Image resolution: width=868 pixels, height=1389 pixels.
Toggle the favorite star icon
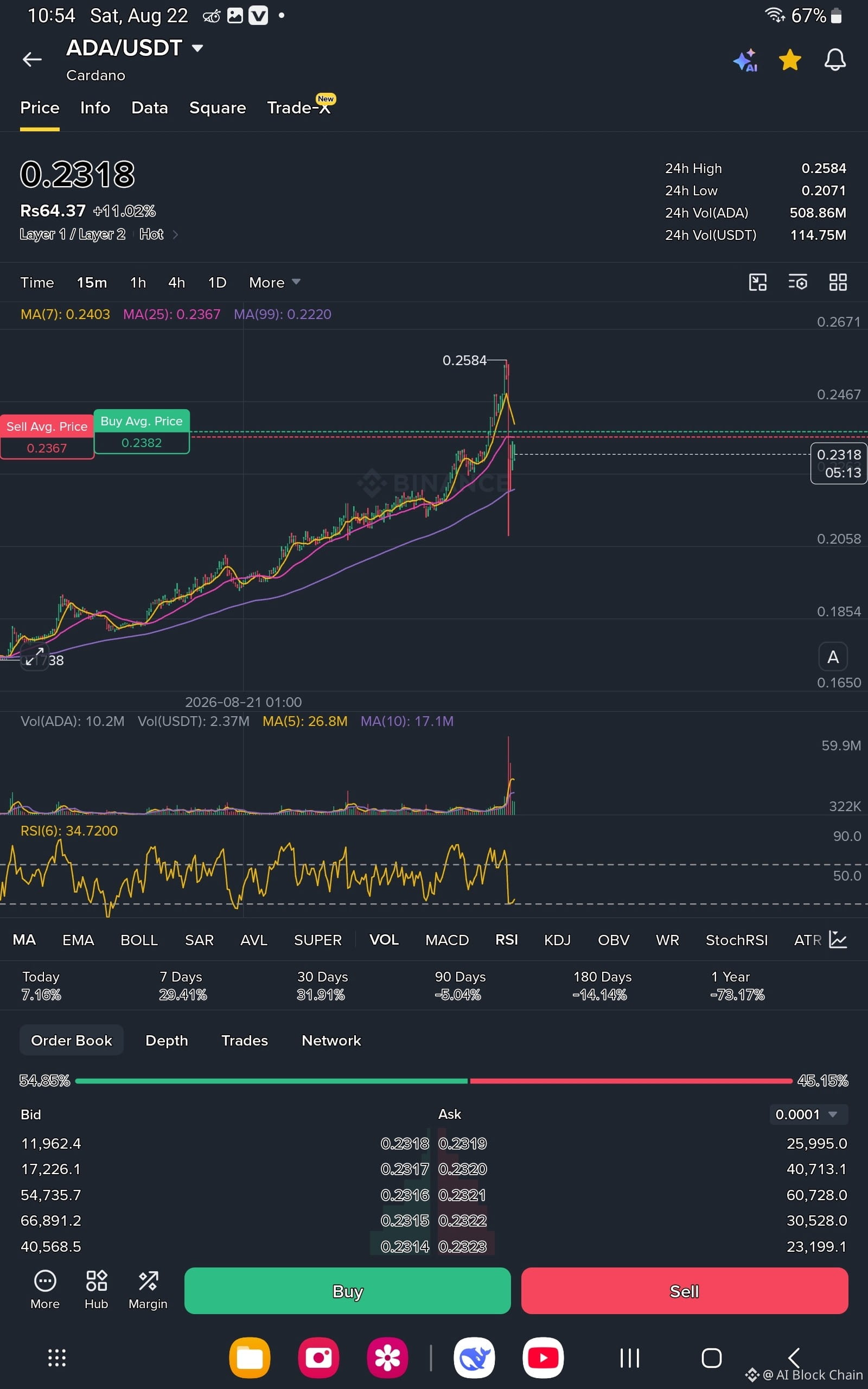click(790, 60)
